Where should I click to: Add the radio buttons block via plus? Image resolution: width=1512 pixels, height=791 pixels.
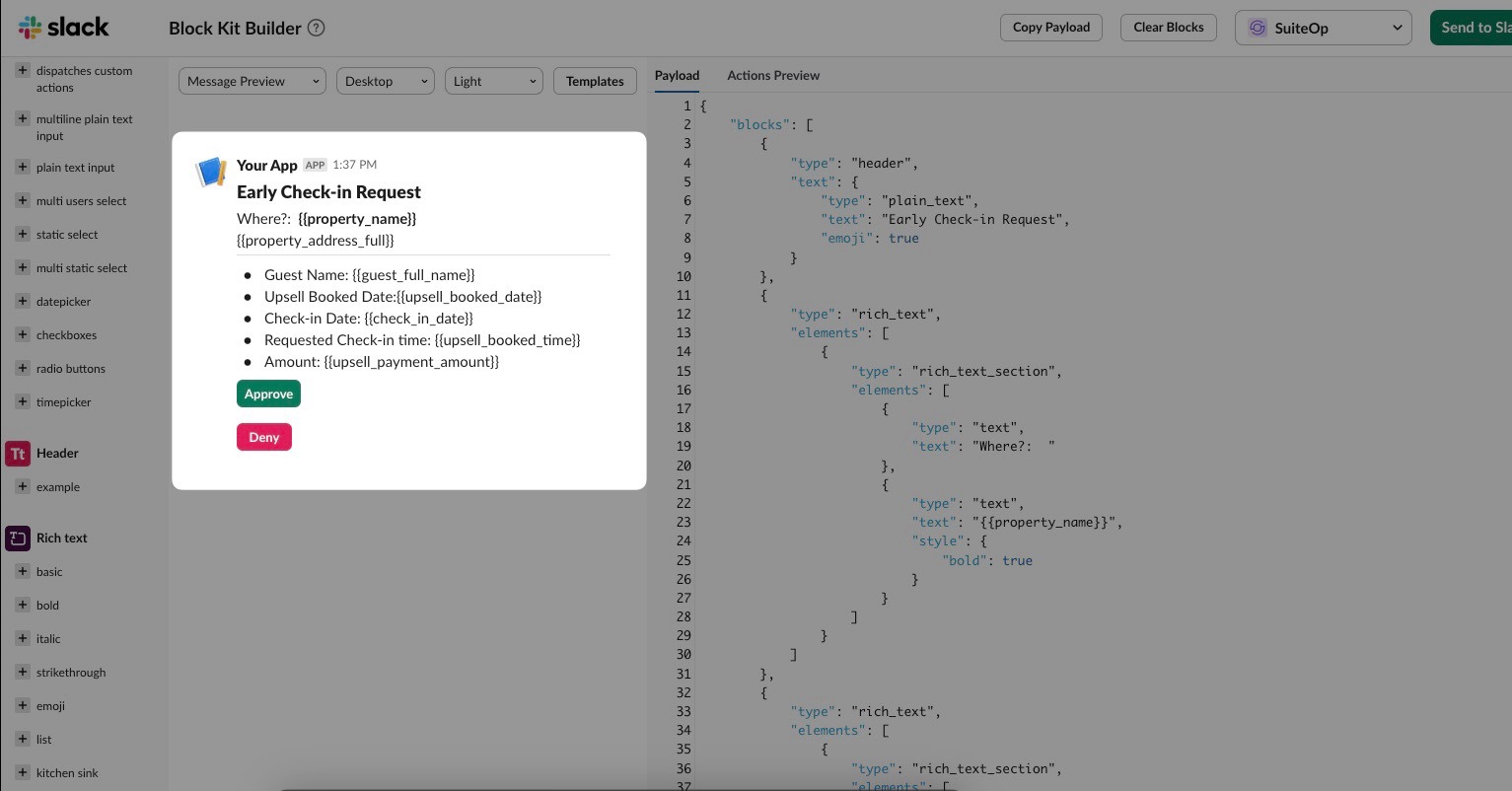point(23,369)
